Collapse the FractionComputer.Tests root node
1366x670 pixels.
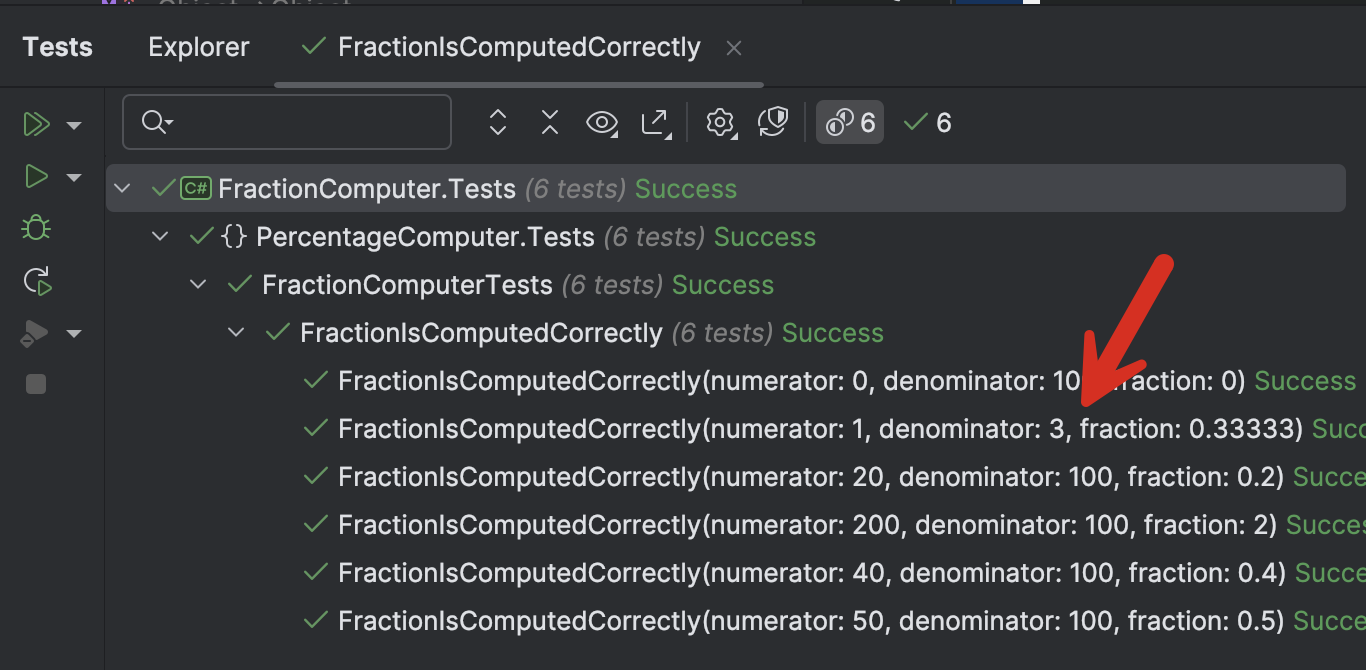pos(122,188)
